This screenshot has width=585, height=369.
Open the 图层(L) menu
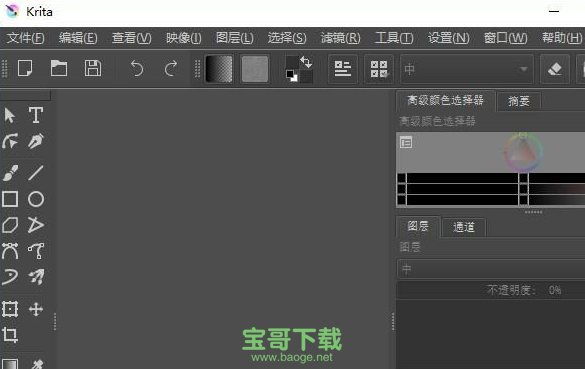tap(235, 38)
